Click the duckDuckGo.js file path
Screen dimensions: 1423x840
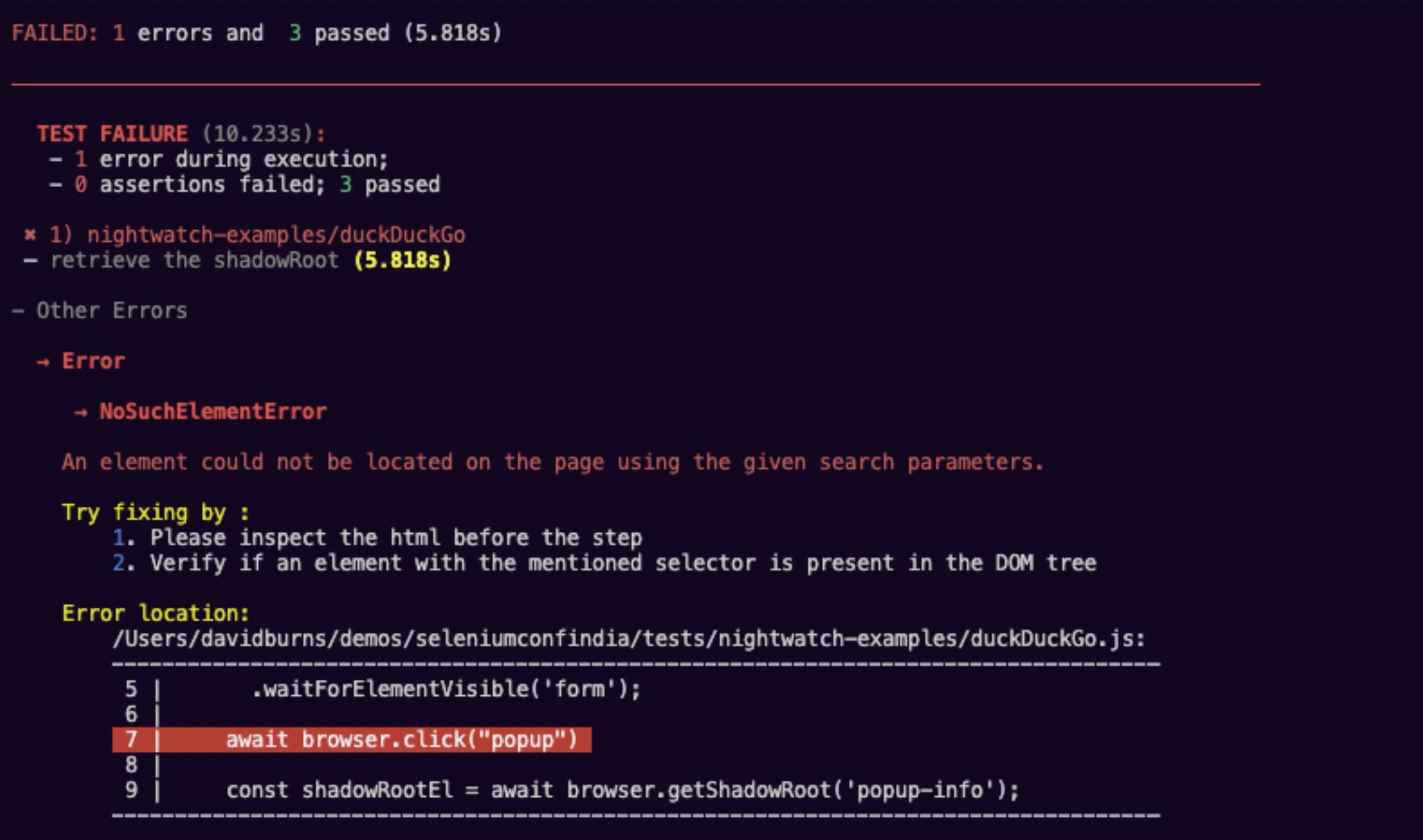pos(629,638)
